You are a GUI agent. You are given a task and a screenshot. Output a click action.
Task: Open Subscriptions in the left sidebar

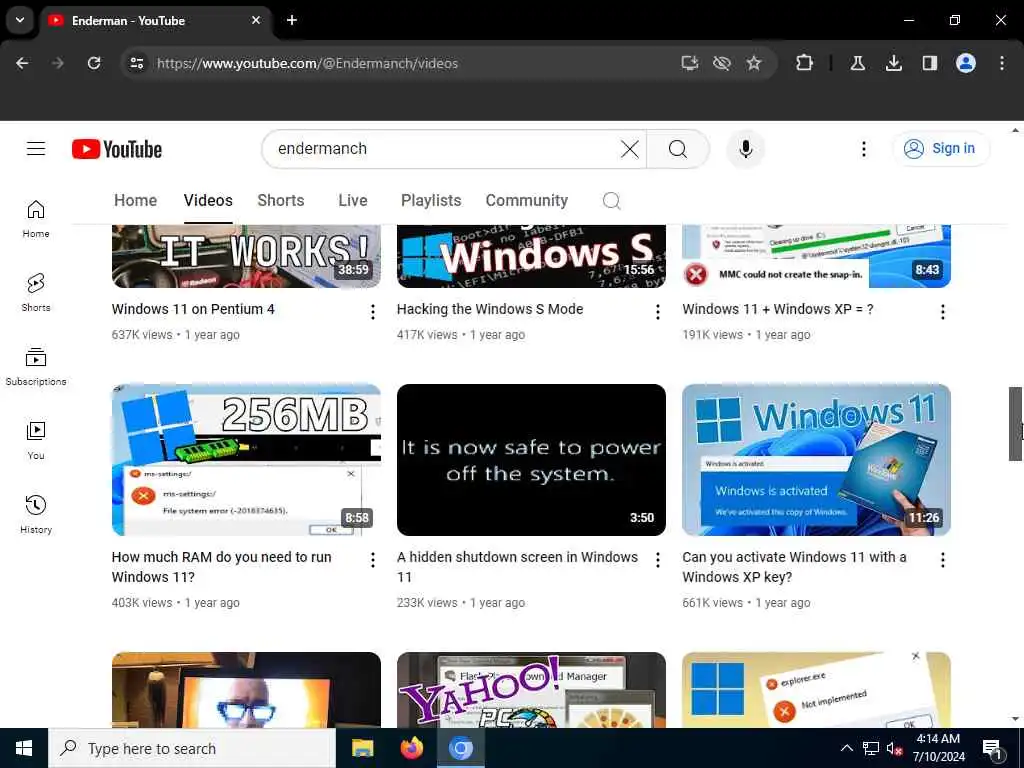36,366
